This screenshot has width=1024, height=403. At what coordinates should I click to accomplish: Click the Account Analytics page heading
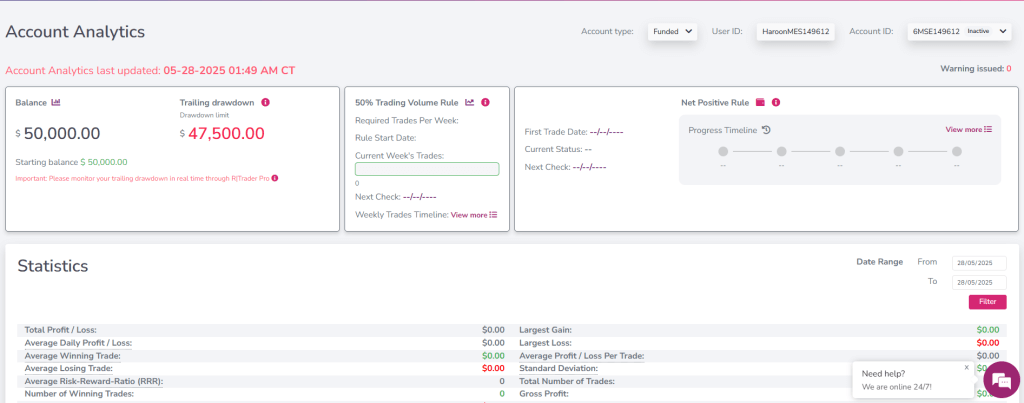point(75,31)
